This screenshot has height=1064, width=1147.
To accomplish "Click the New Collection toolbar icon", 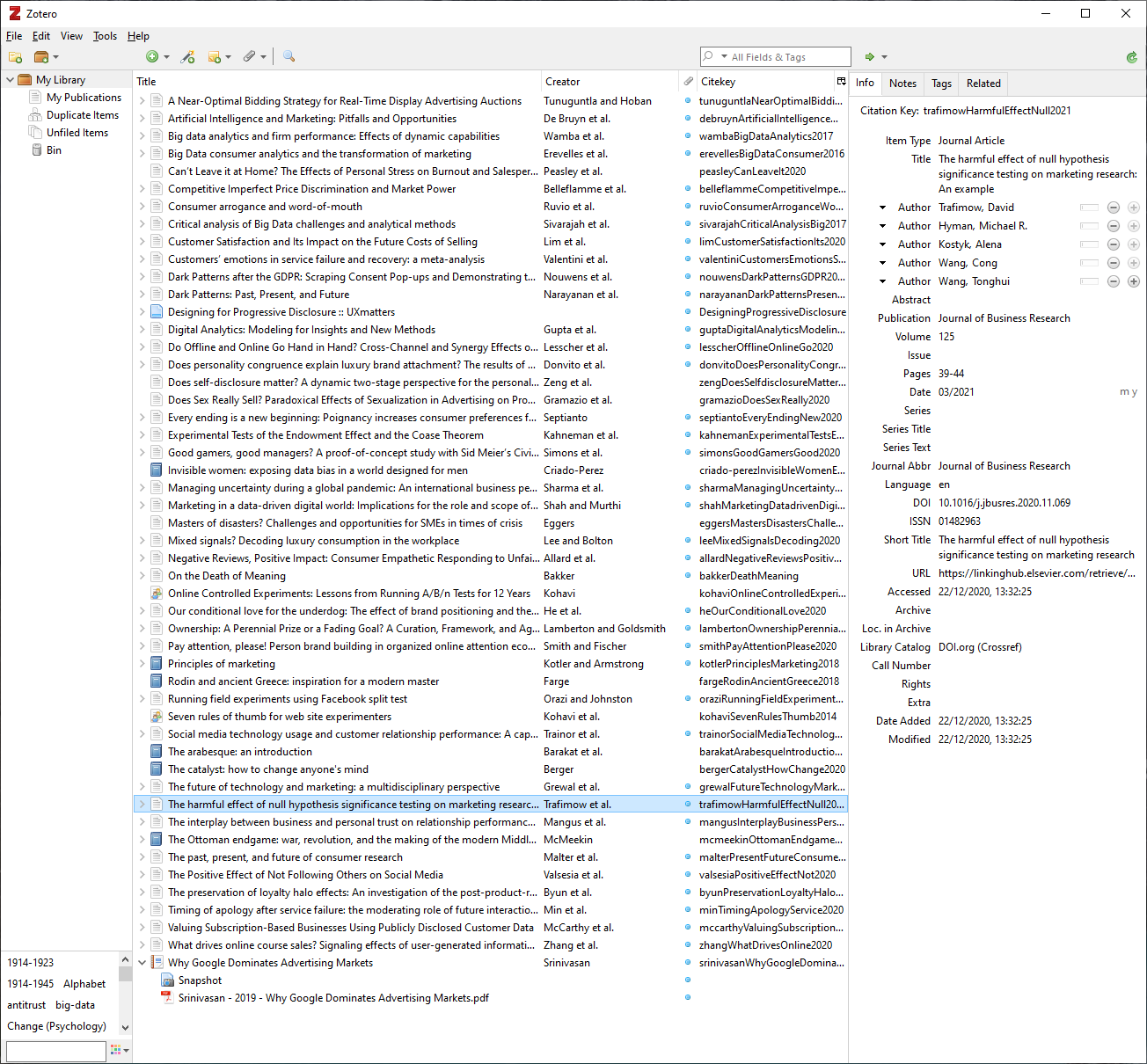I will click(x=15, y=57).
